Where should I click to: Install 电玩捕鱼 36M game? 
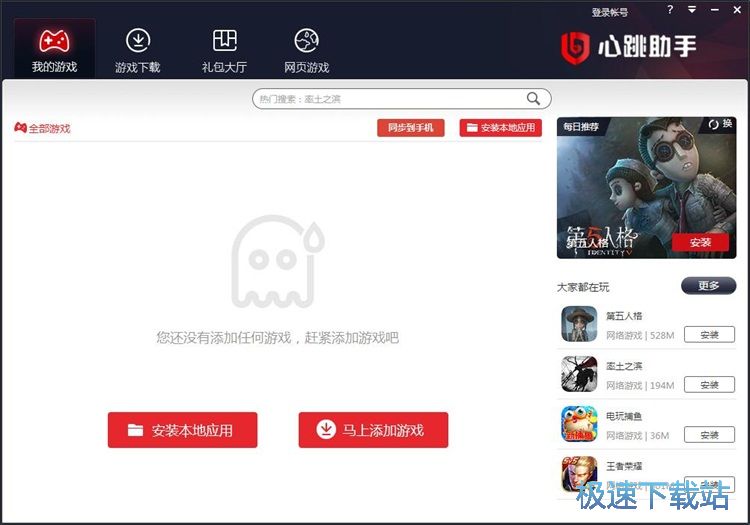point(709,435)
